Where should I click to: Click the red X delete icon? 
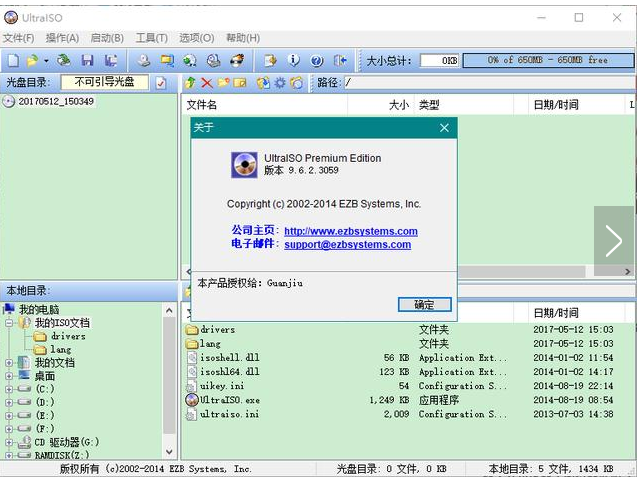click(207, 83)
